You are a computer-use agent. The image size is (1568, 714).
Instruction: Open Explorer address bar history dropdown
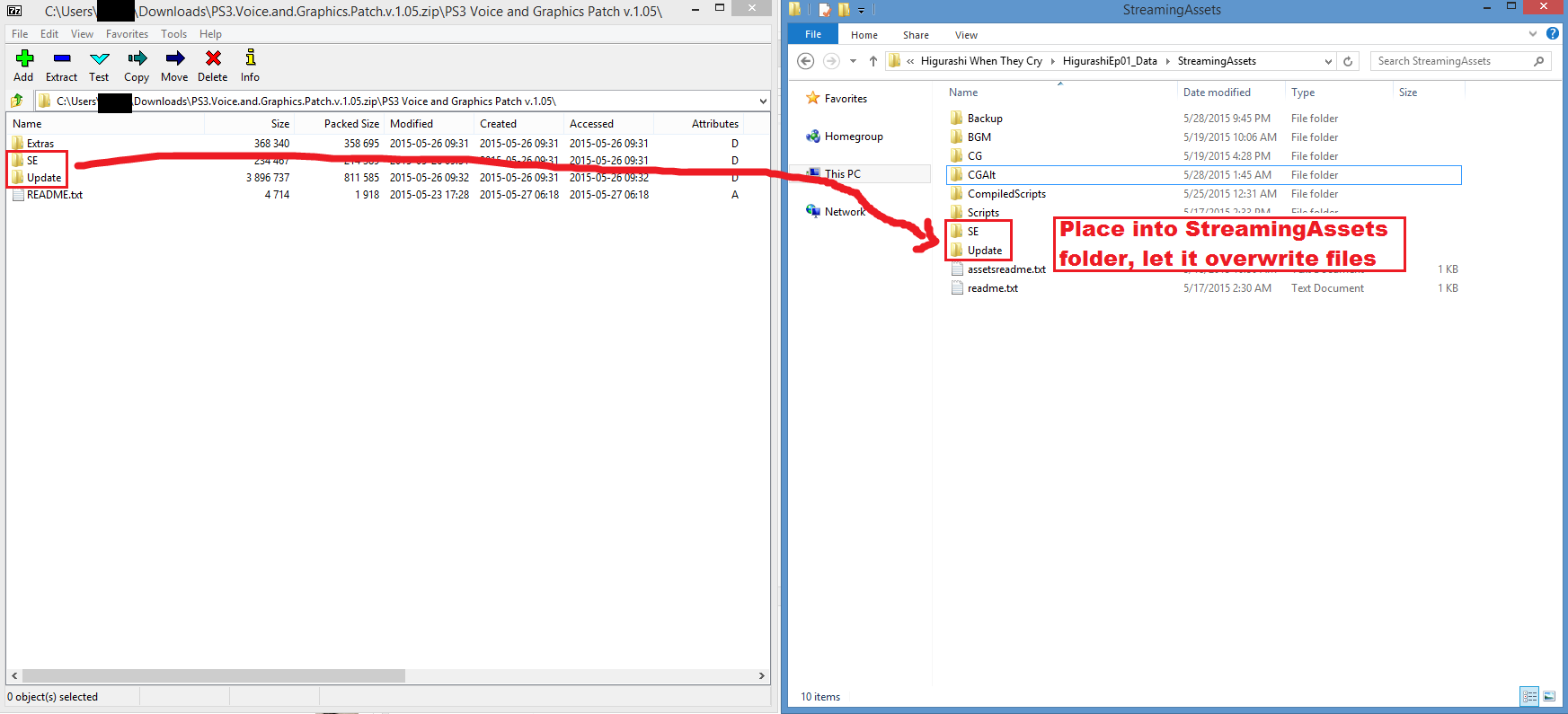pos(1328,61)
